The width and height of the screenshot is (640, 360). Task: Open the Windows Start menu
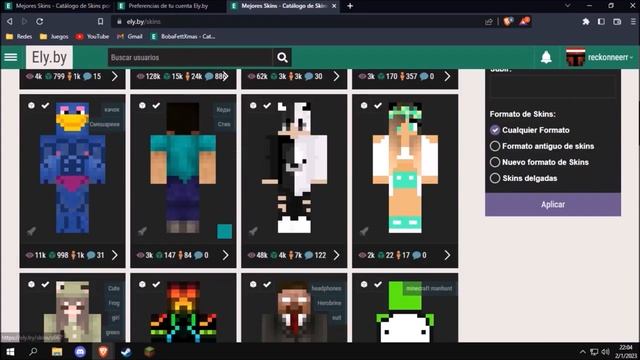click(10, 351)
